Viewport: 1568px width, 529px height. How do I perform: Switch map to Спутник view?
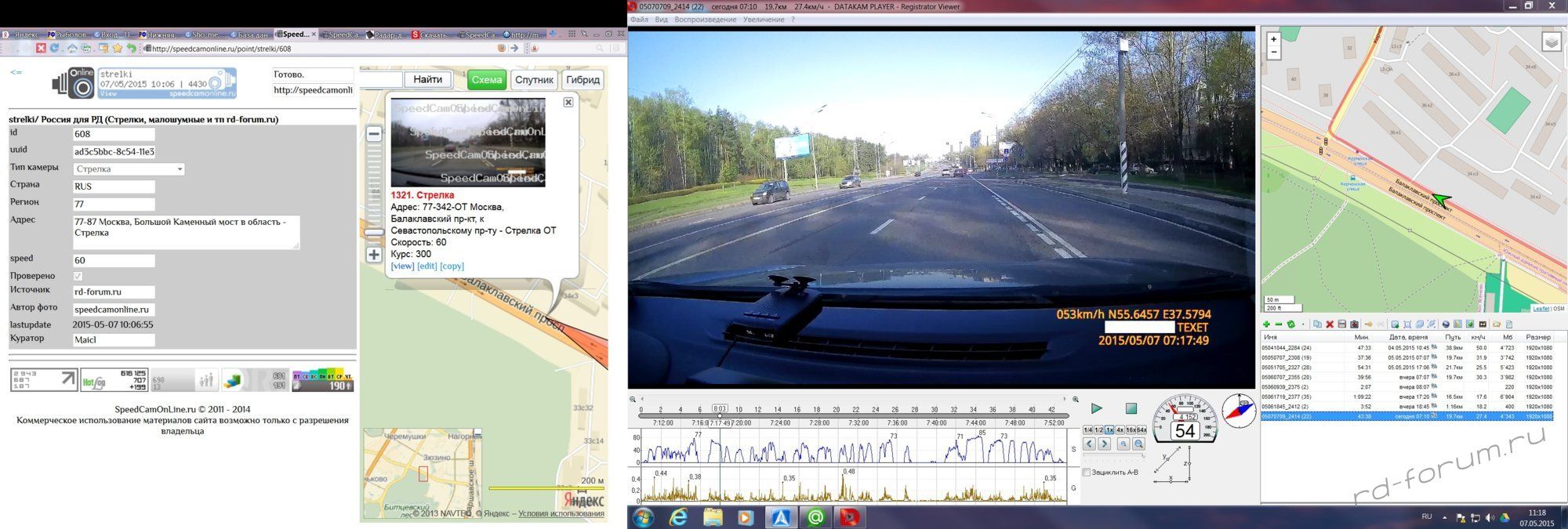(x=534, y=80)
